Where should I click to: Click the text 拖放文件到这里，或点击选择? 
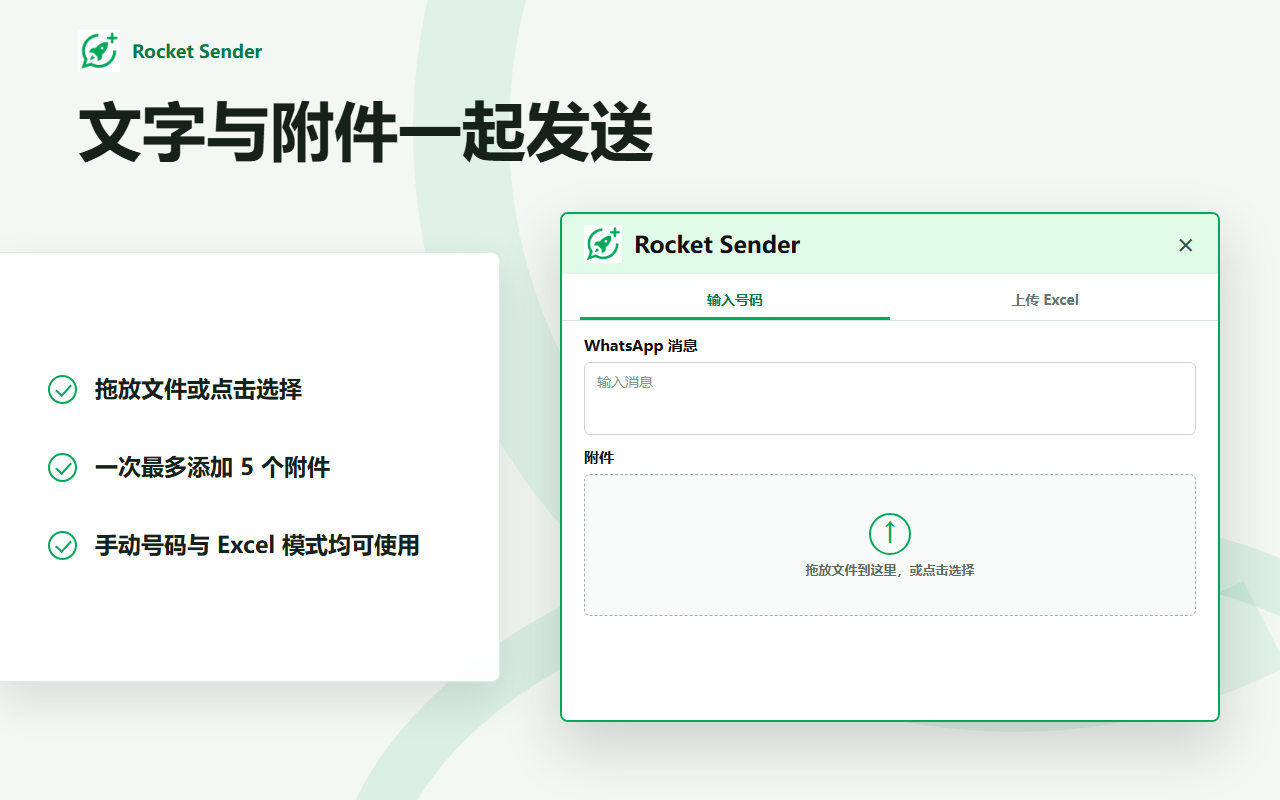tap(890, 570)
